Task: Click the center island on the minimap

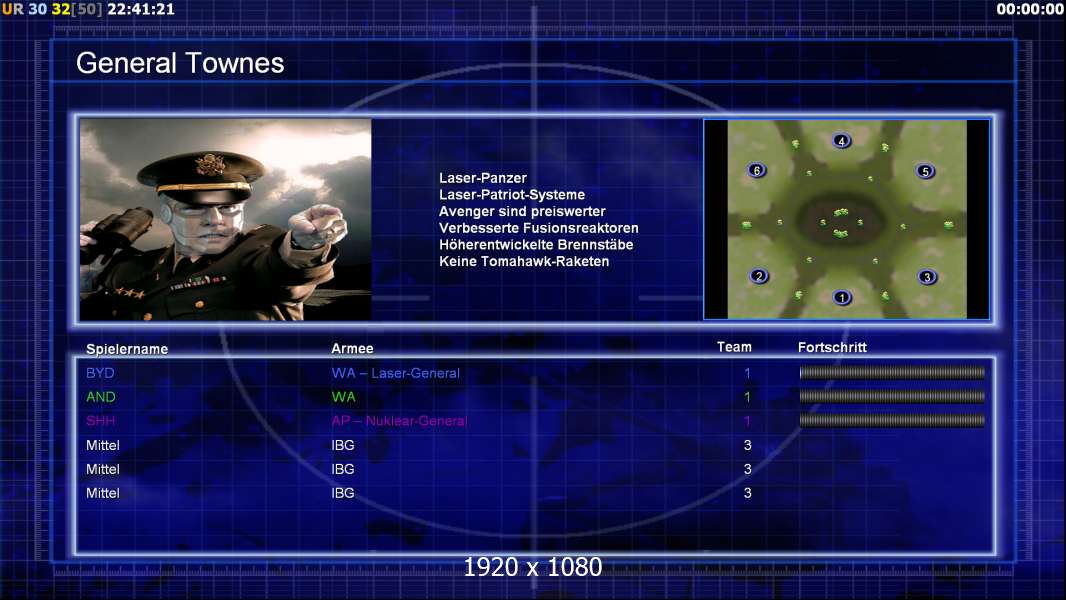Action: click(841, 222)
